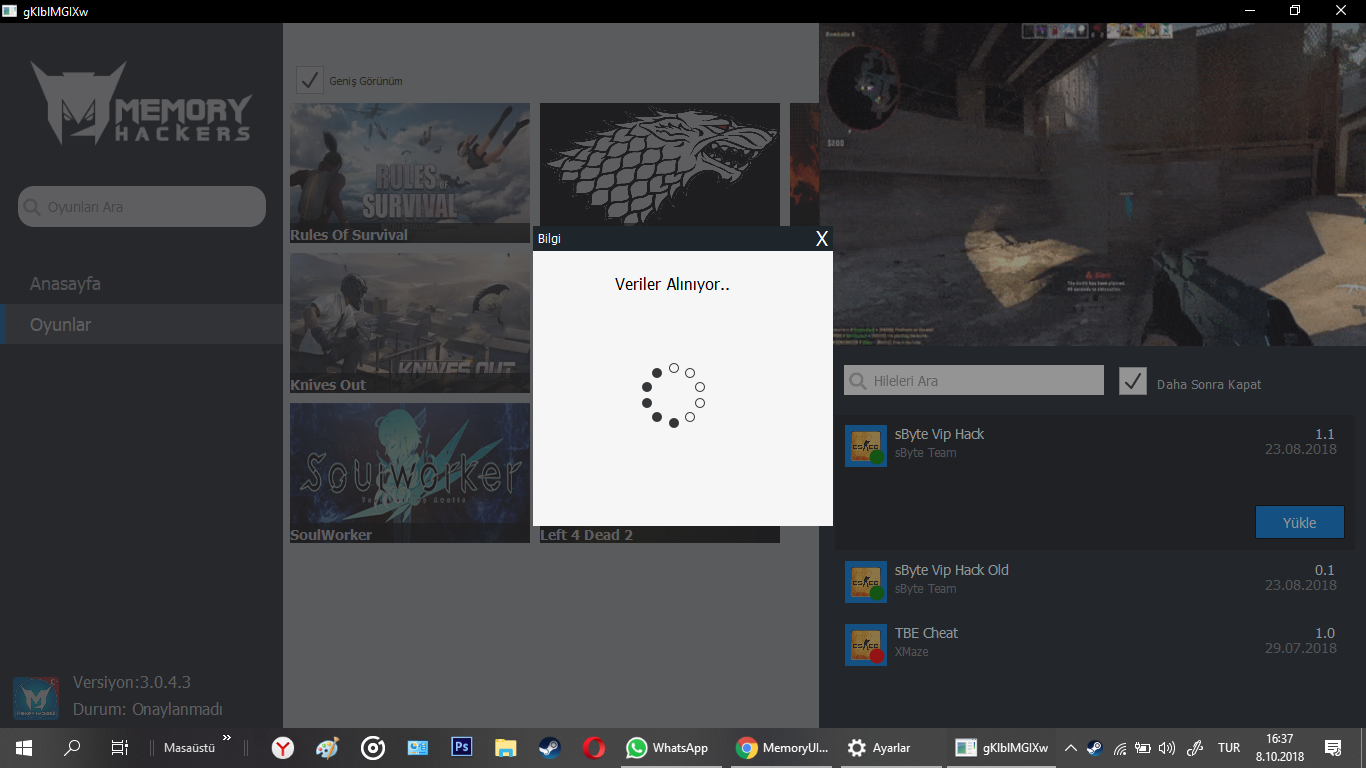Screen dimensions: 1366x768
Task: Toggle the Geniş Görünüm checkbox
Action: tap(310, 80)
